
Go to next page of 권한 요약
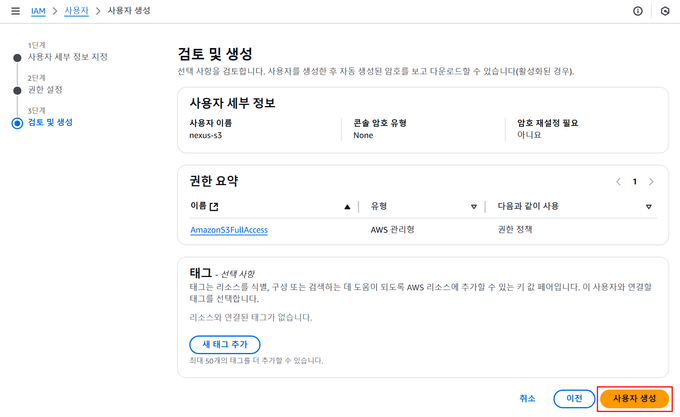click(651, 182)
